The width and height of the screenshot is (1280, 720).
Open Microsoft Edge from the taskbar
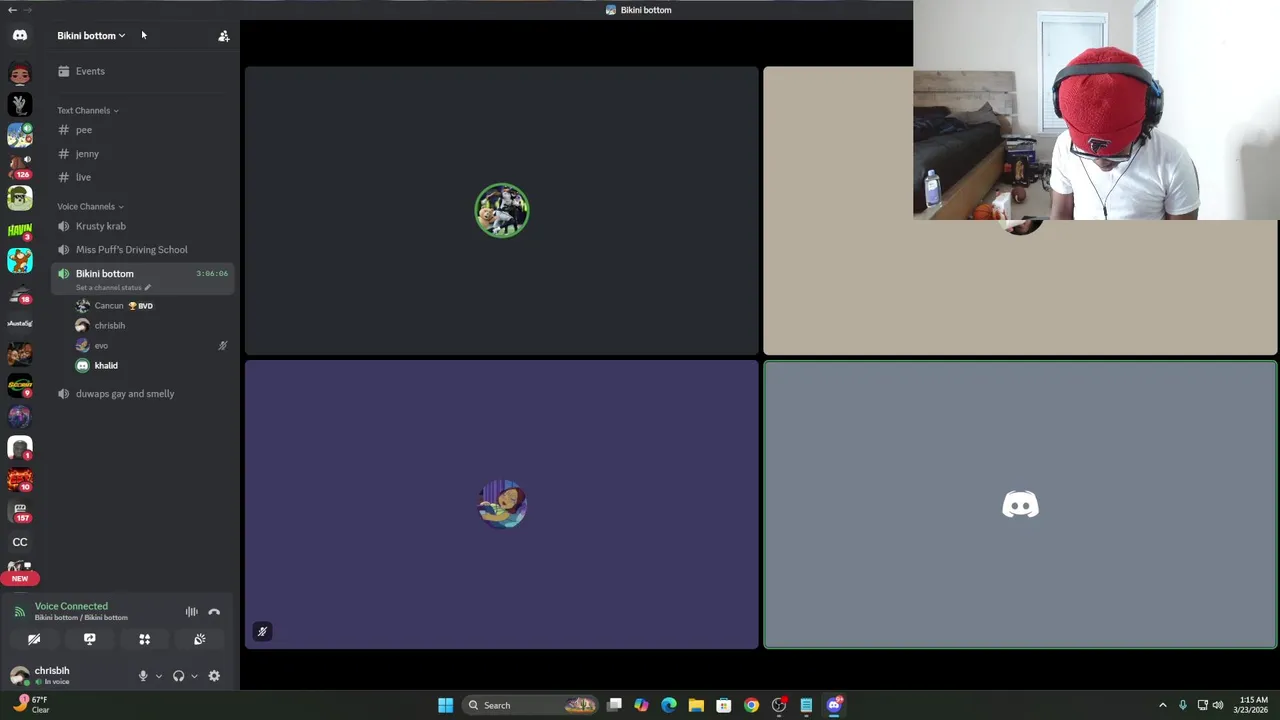(668, 706)
